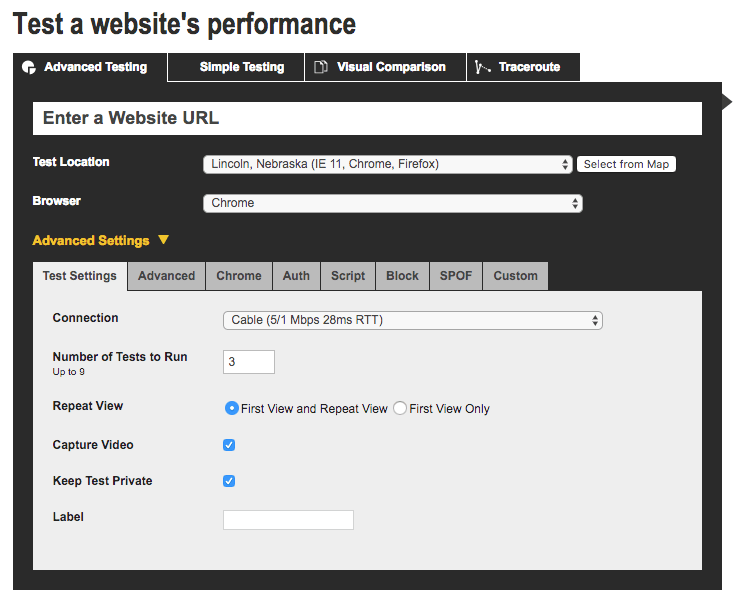Uncheck the Capture Video checkbox
Screen dimensions: 736x599
229,445
